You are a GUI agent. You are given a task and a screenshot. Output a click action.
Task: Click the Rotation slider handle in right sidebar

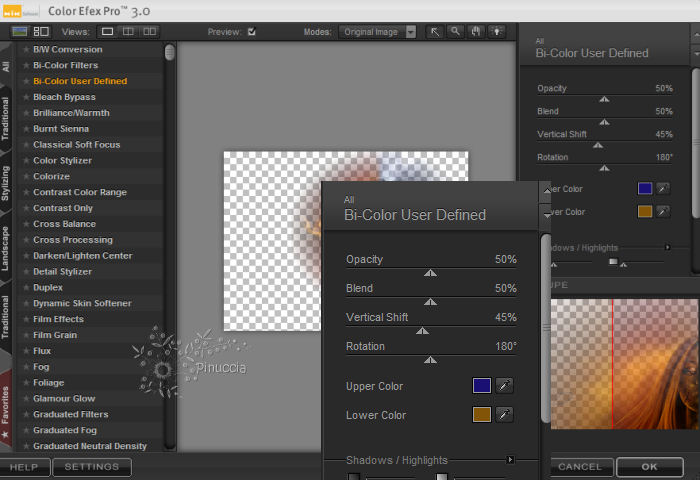pyautogui.click(x=604, y=168)
